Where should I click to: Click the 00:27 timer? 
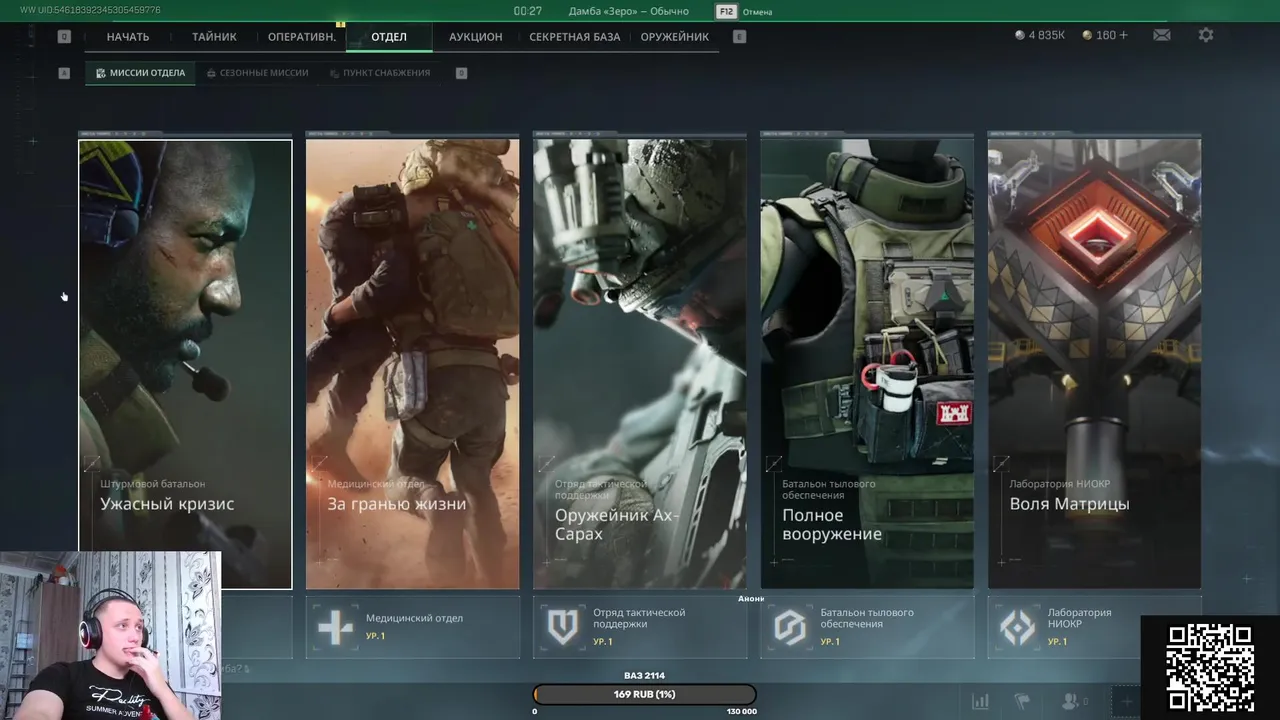[x=528, y=11]
